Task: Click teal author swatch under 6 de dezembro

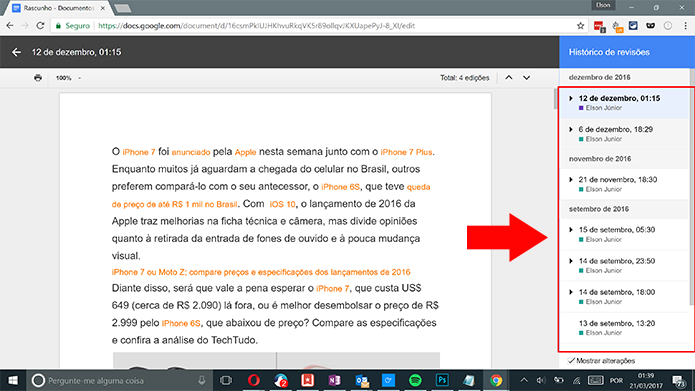Action: tap(581, 139)
